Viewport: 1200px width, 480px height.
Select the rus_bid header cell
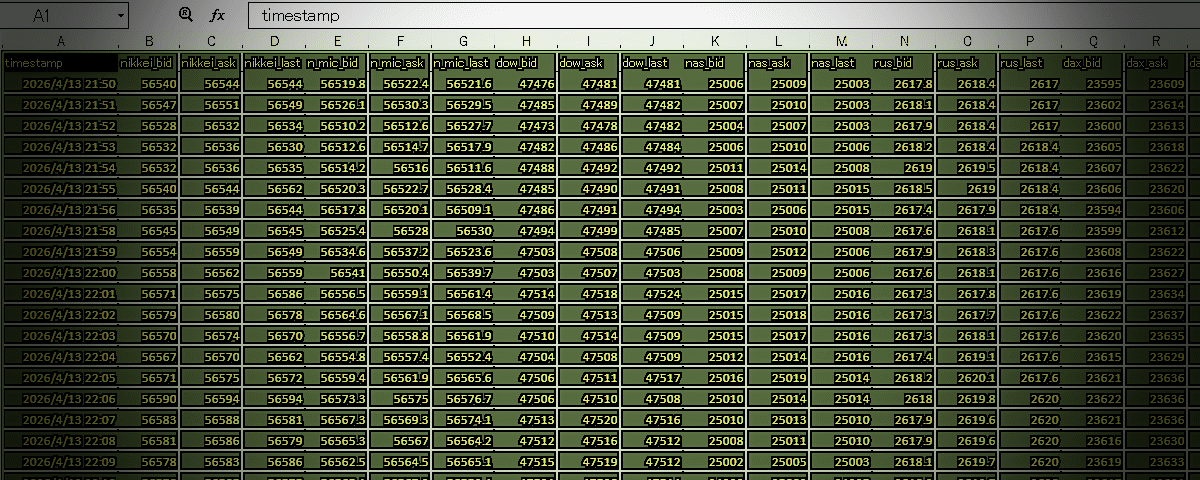(903, 63)
